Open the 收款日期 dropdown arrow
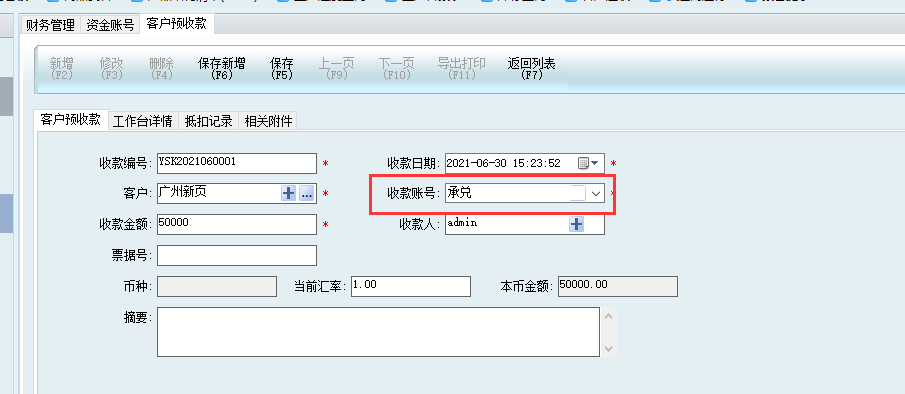The height and width of the screenshot is (394, 905). click(x=594, y=163)
